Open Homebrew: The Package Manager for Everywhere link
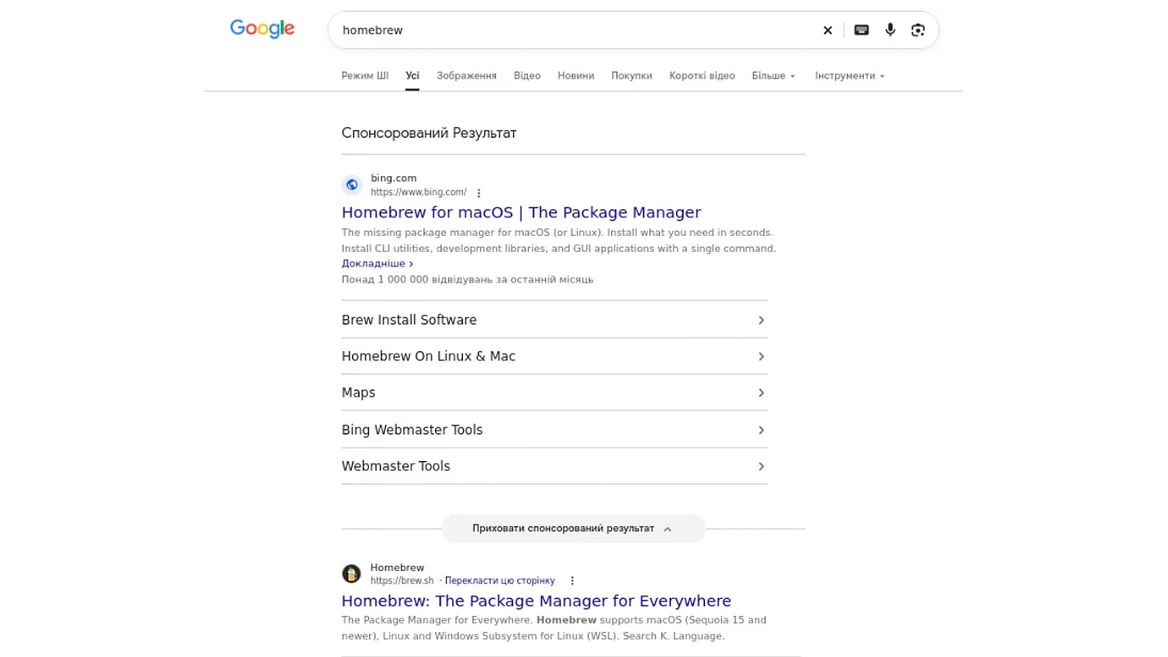This screenshot has width=1168, height=657. click(536, 600)
